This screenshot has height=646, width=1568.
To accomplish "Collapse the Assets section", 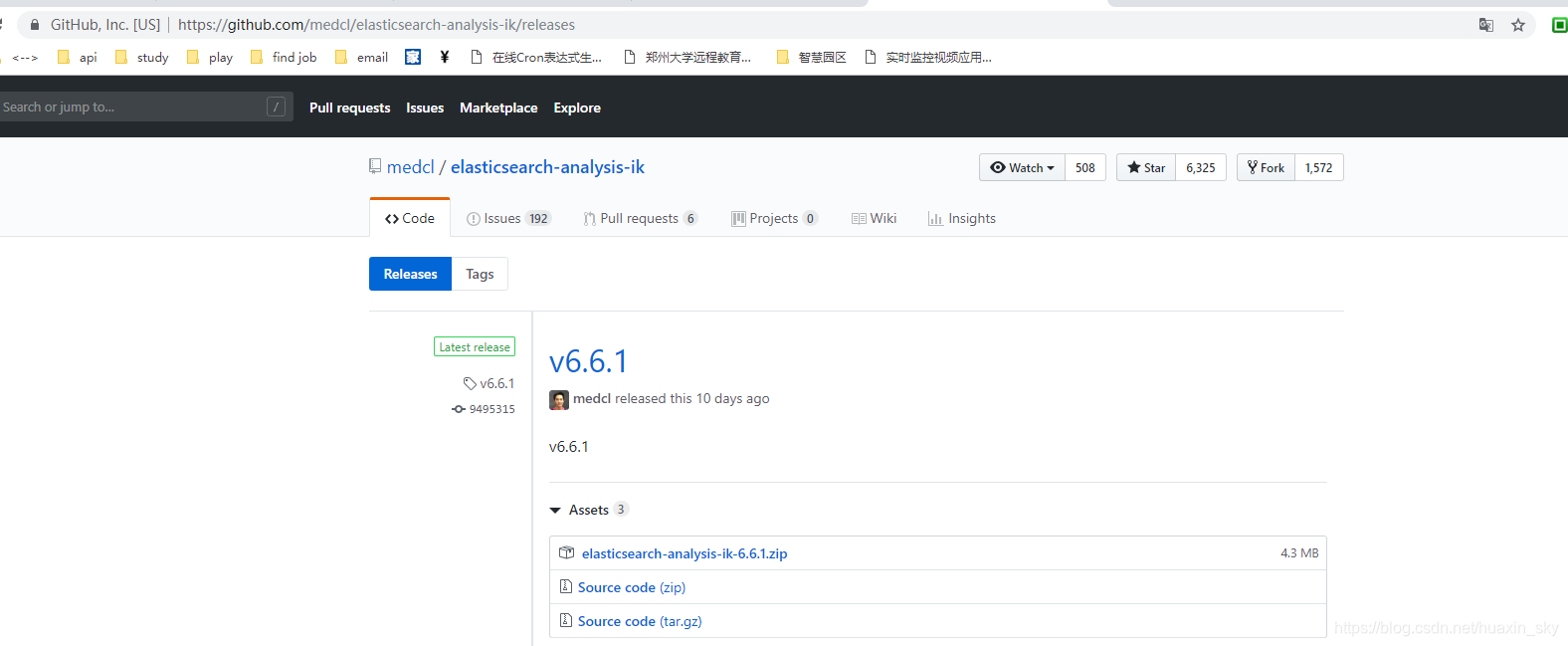I will click(589, 510).
